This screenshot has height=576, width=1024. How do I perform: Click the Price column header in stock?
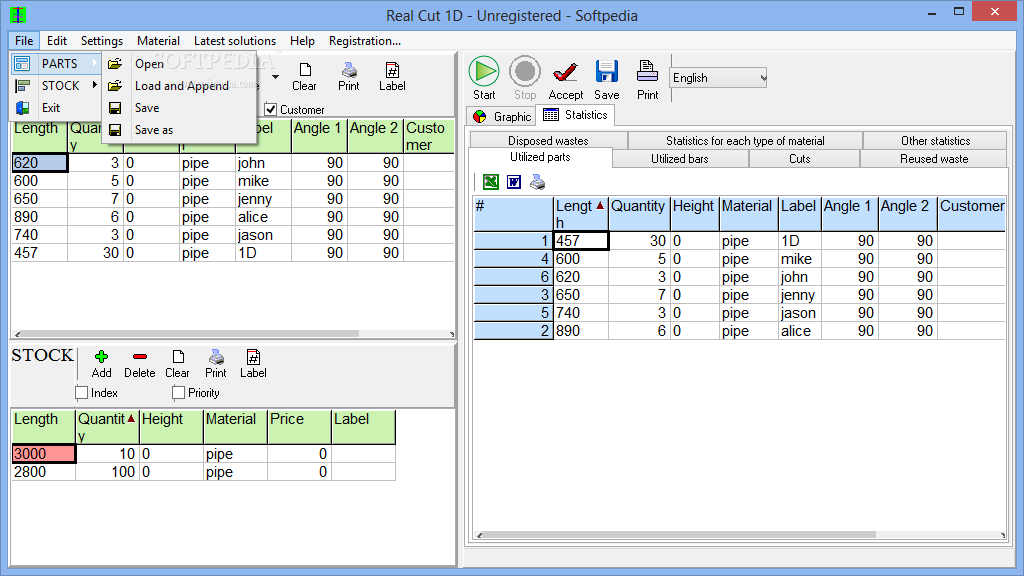(x=299, y=426)
